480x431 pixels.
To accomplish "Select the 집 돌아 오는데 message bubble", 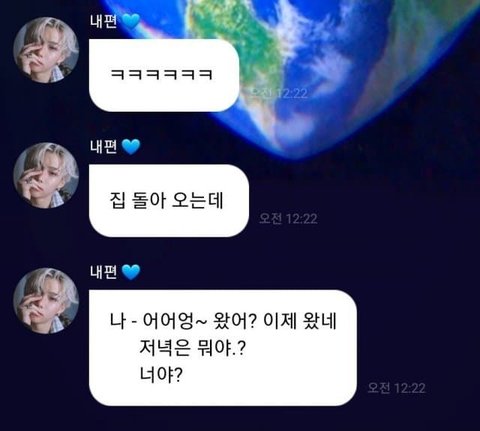I will click(169, 201).
